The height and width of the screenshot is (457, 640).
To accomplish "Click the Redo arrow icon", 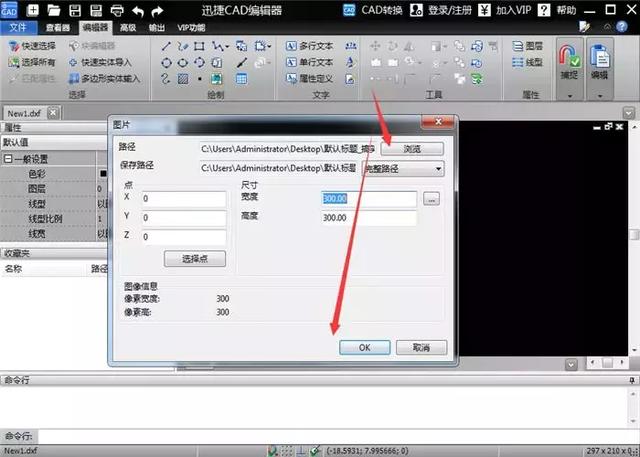I will pyautogui.click(x=157, y=11).
